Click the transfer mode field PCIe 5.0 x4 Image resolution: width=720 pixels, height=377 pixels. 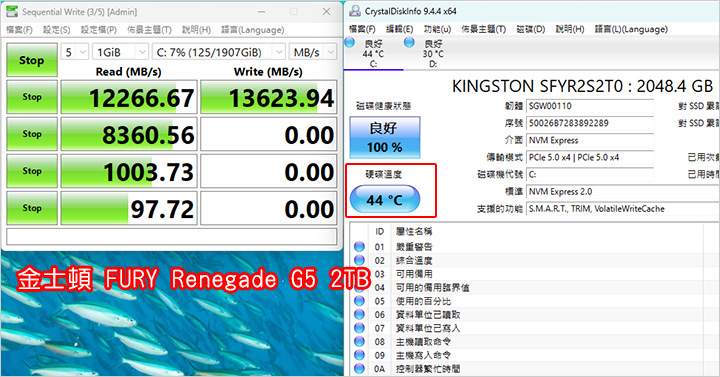(x=590, y=158)
